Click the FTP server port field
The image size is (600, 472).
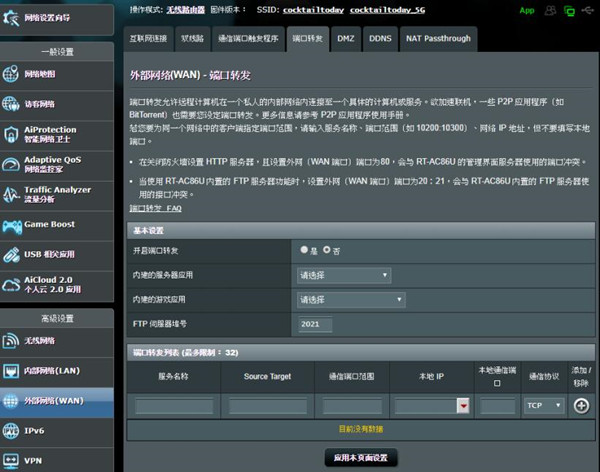(x=315, y=324)
